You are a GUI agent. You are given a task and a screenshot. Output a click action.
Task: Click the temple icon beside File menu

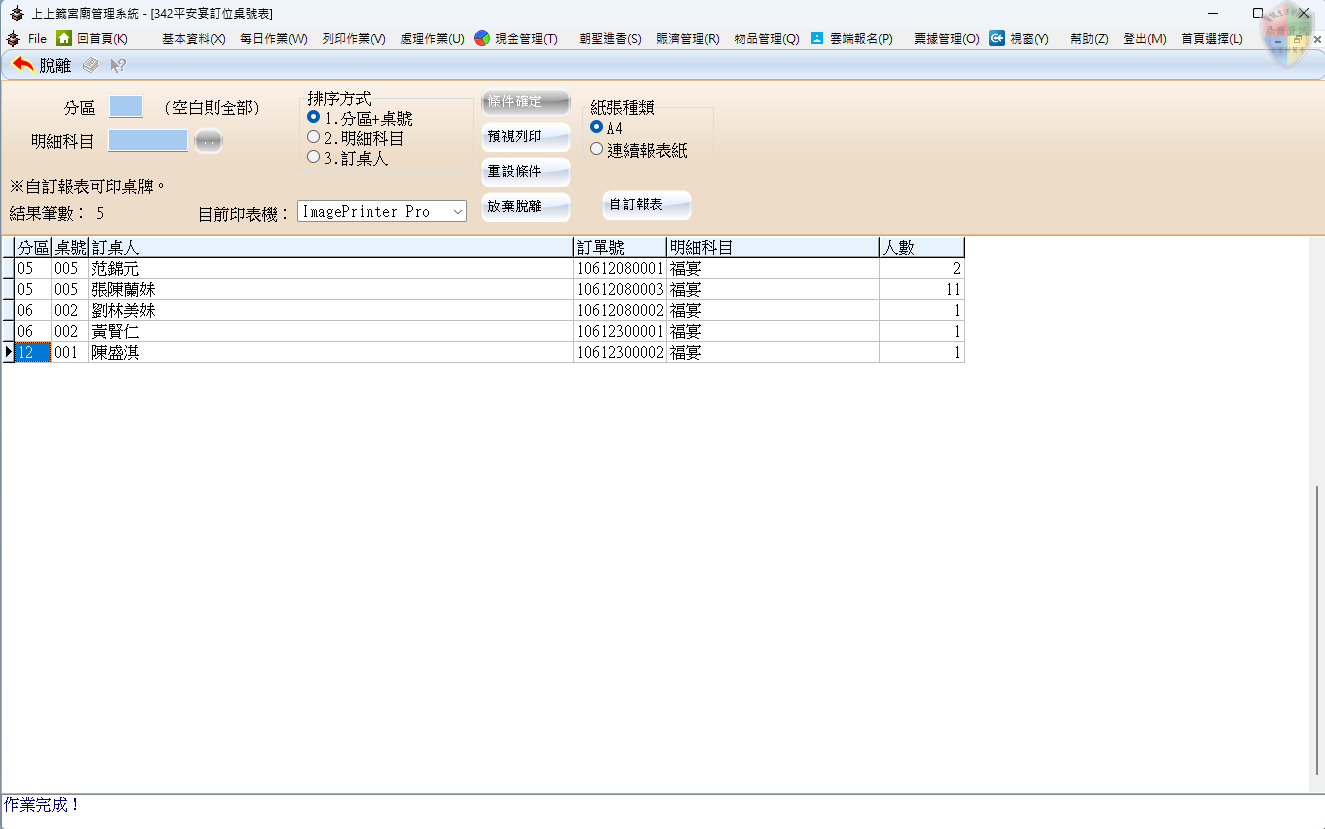13,38
